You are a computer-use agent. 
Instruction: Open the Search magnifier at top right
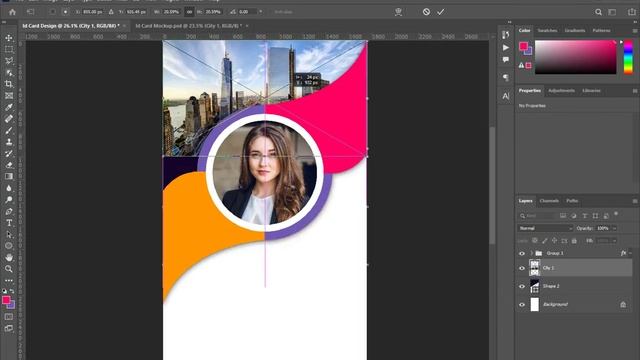598,12
